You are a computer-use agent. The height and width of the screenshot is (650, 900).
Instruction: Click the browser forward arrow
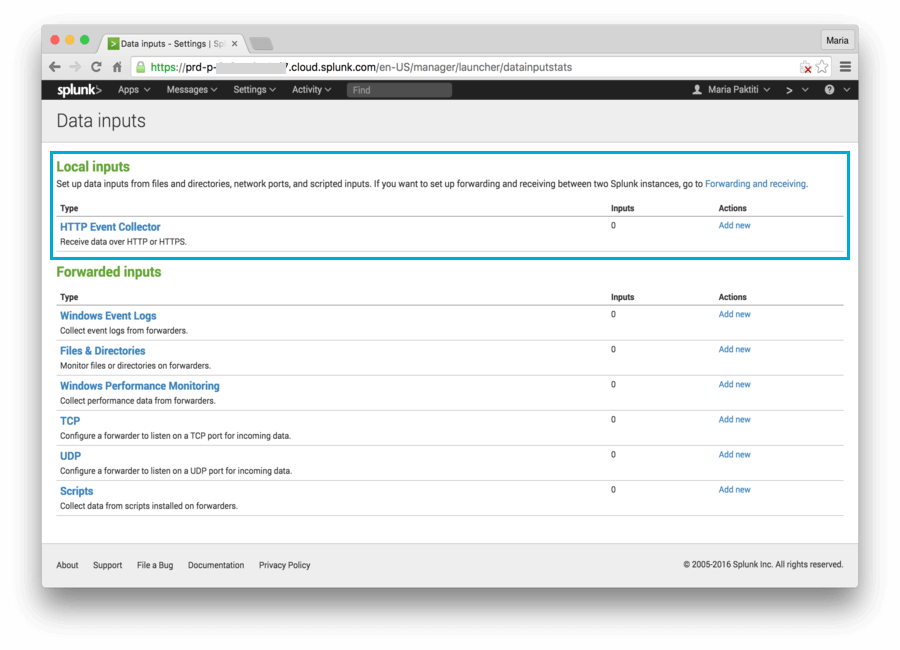[75, 67]
